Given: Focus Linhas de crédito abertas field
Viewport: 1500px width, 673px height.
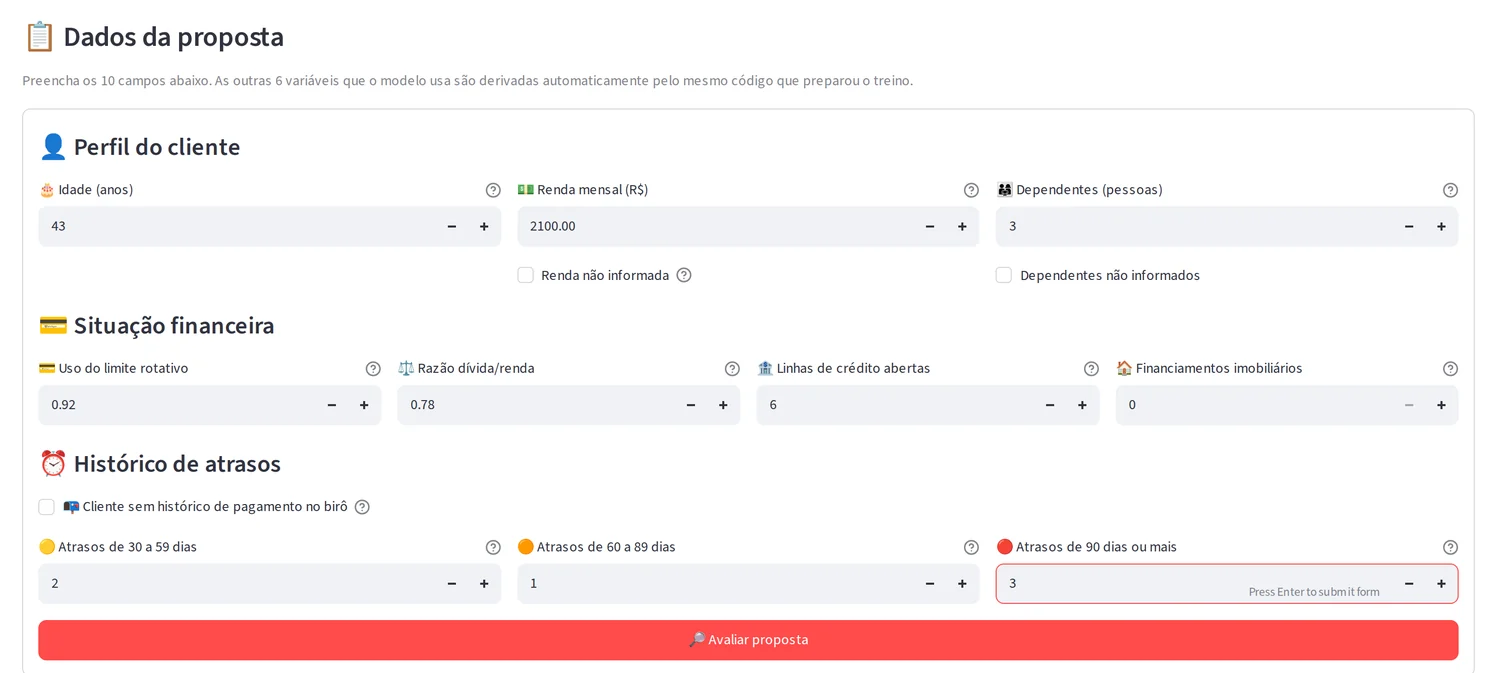Looking at the screenshot, I should [895, 405].
